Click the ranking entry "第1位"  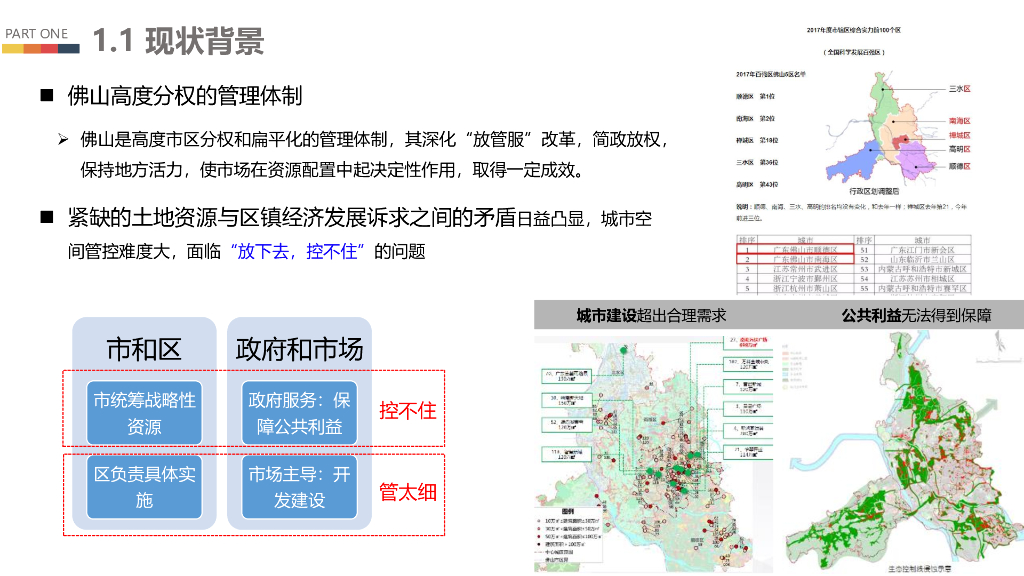pos(767,97)
